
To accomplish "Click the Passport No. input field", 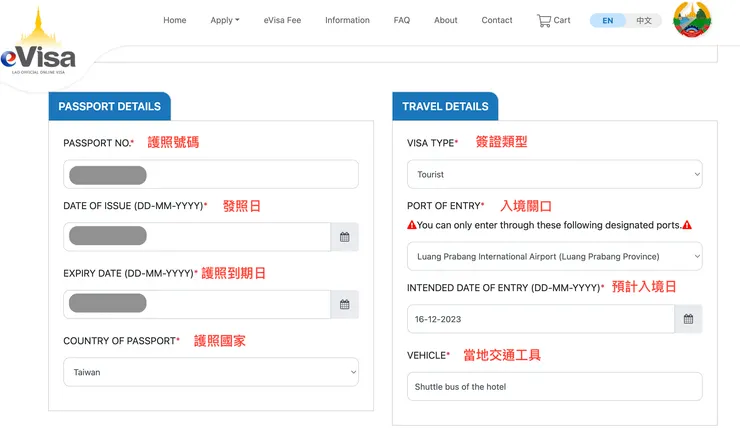I will pyautogui.click(x=211, y=174).
